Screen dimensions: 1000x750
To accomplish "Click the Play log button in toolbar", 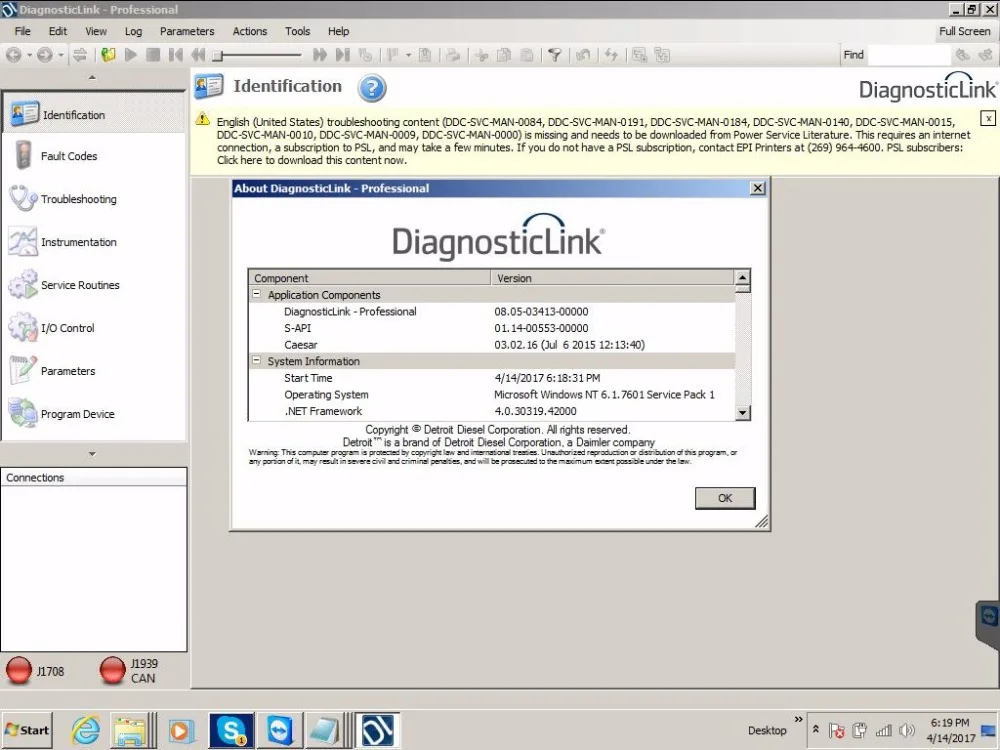I will coord(131,55).
